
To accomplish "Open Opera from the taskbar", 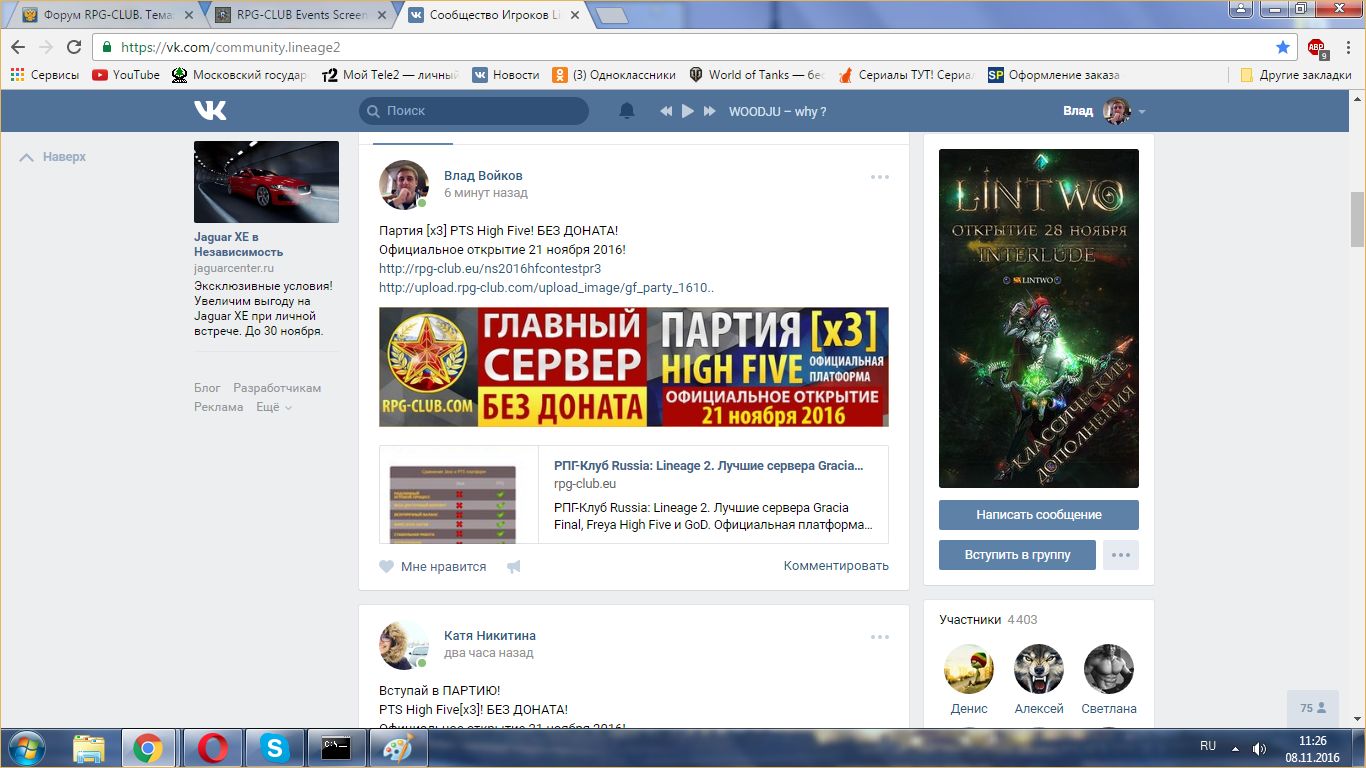I will [212, 748].
